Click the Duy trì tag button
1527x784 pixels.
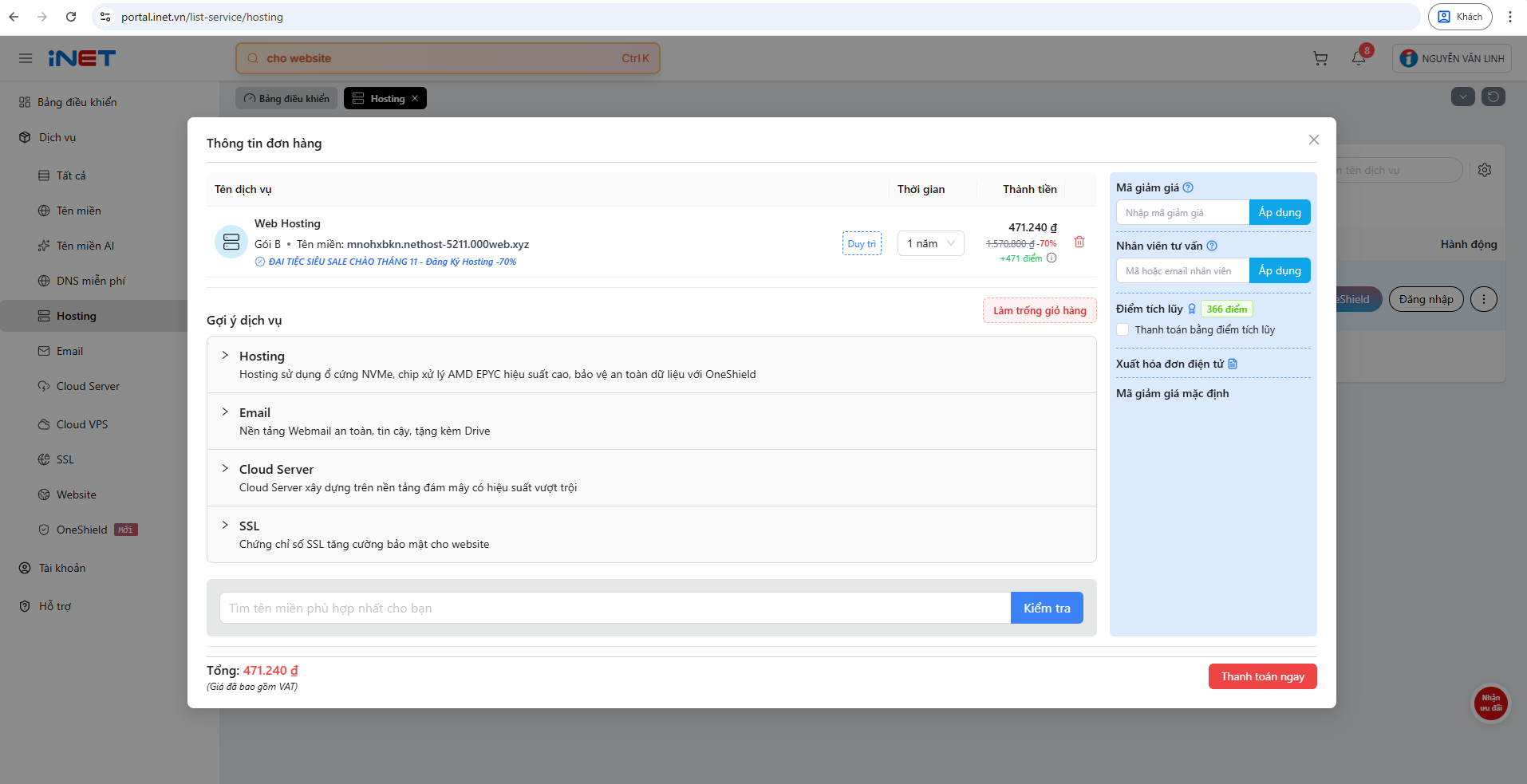pyautogui.click(x=862, y=243)
